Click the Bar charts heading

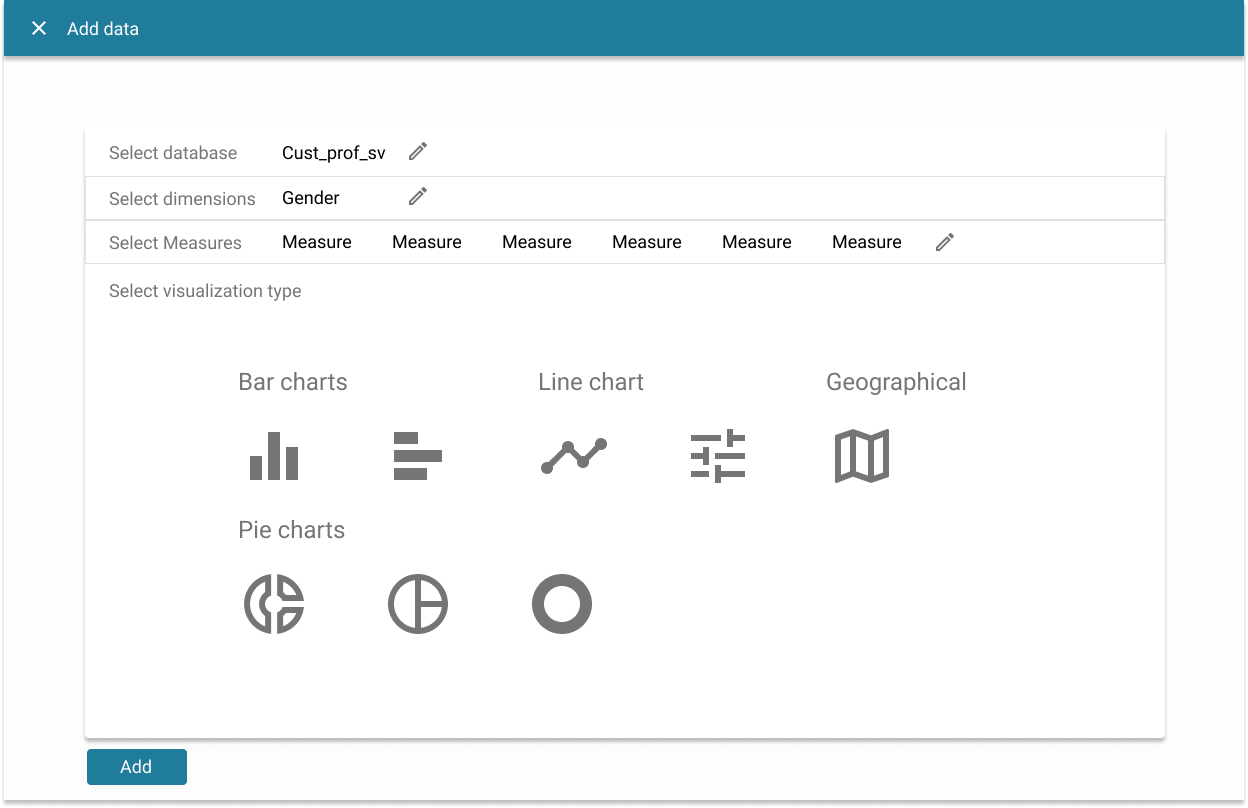(x=293, y=382)
